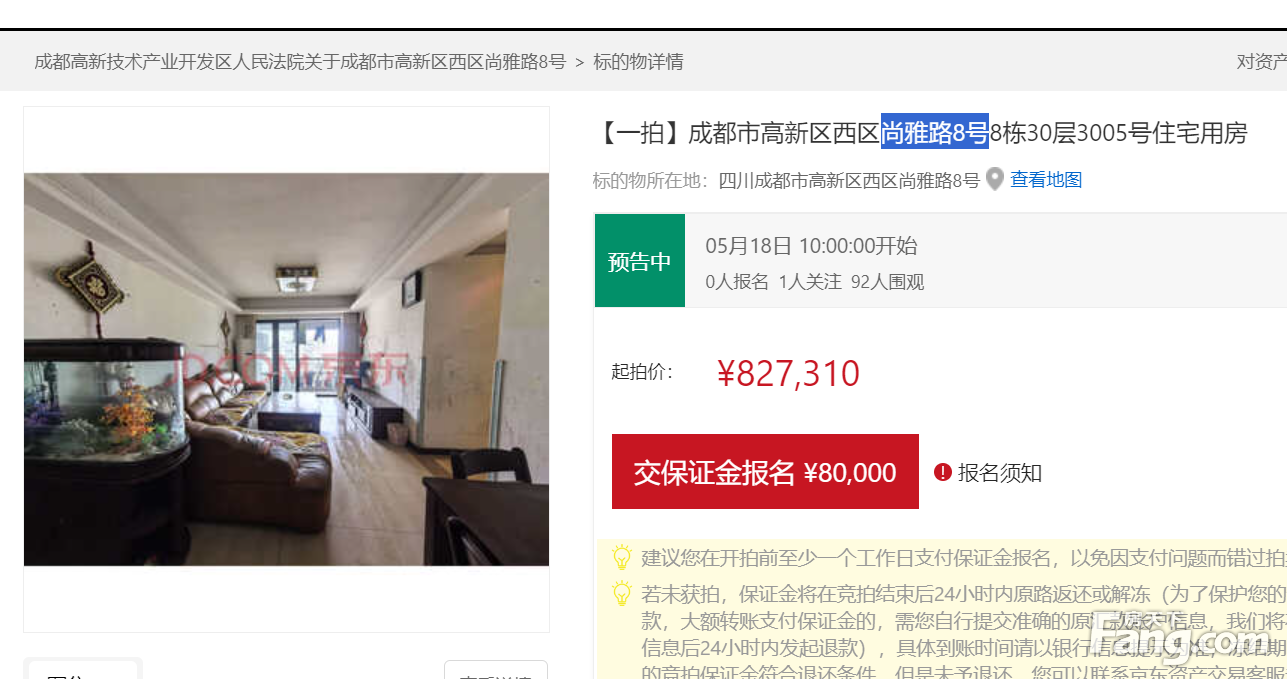The width and height of the screenshot is (1287, 679).
Task: Click the starting price ¥827,310
Action: pos(788,373)
